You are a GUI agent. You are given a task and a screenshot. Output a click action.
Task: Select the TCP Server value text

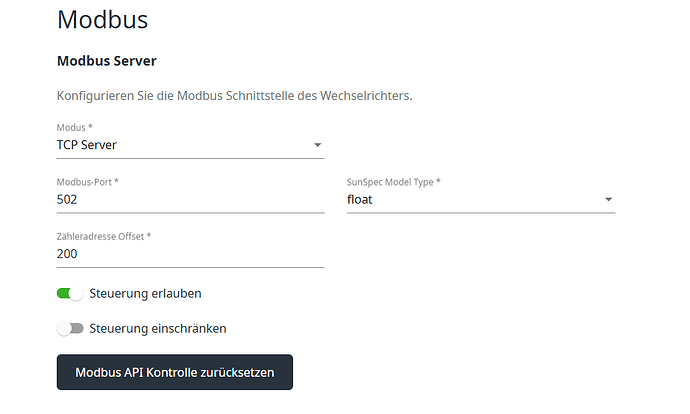coord(87,145)
